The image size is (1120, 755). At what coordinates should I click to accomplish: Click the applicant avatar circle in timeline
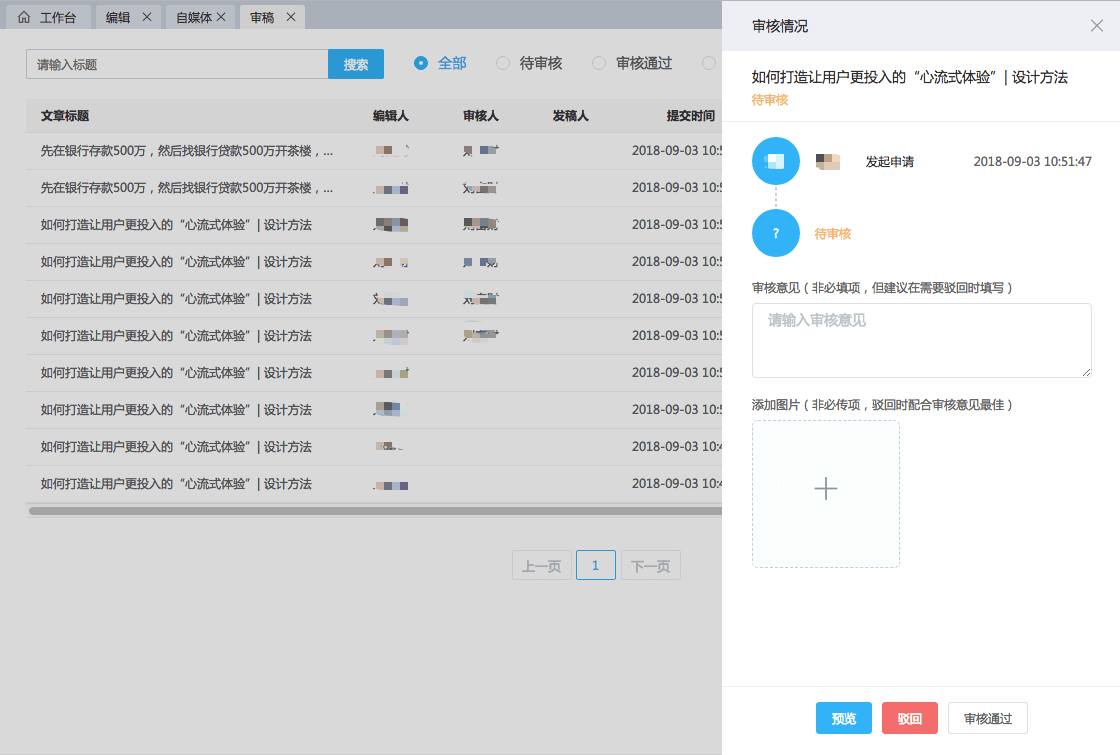(x=775, y=161)
